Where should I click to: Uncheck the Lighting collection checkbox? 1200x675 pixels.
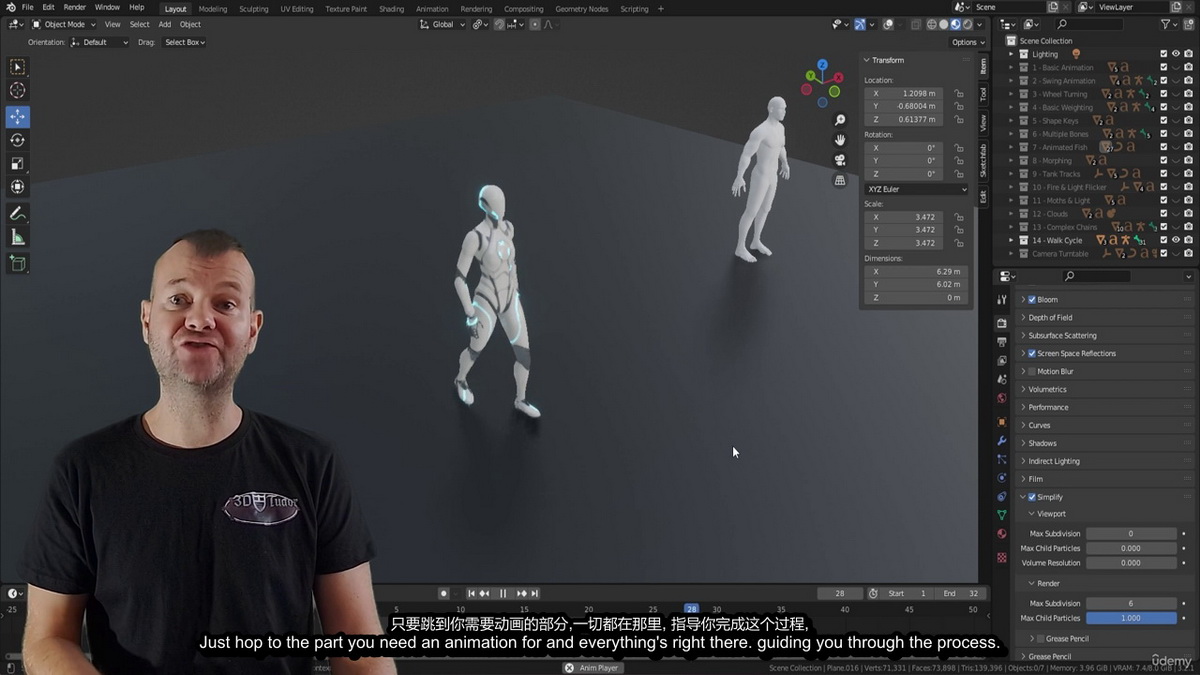click(1164, 54)
